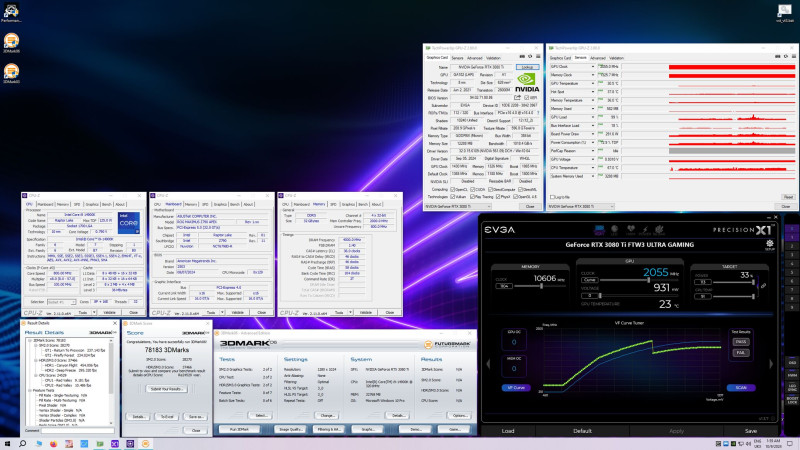Screen dimensions: 800x450
Task: Click the NVIDIA logo in GPU-Z
Action: pyautogui.click(x=527, y=83)
